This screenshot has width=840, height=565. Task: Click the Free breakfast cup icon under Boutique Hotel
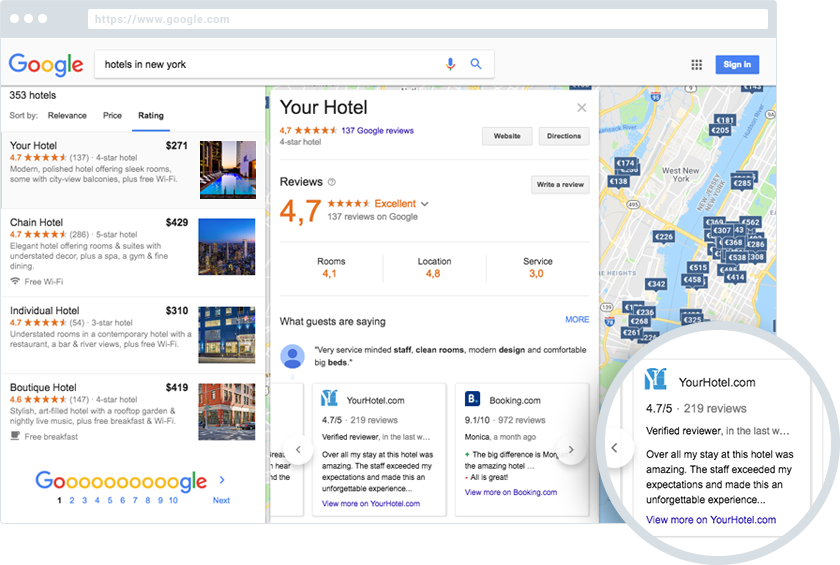(16, 436)
